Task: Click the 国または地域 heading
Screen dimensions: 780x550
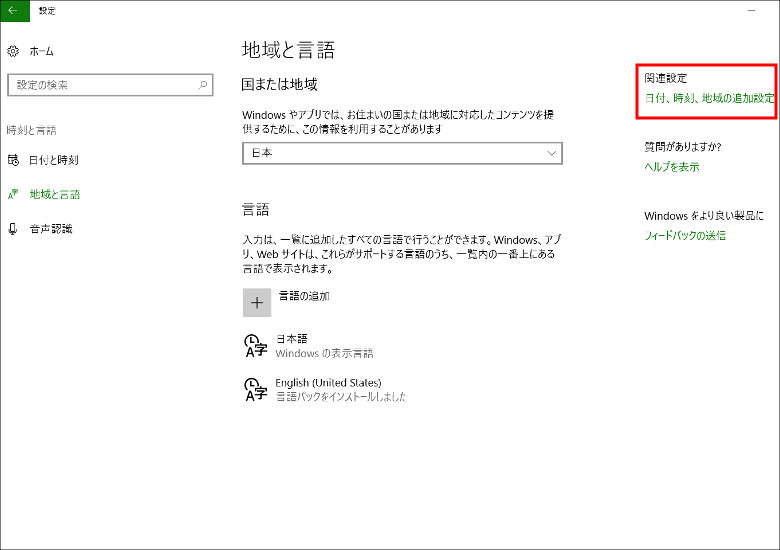Action: pyautogui.click(x=280, y=84)
